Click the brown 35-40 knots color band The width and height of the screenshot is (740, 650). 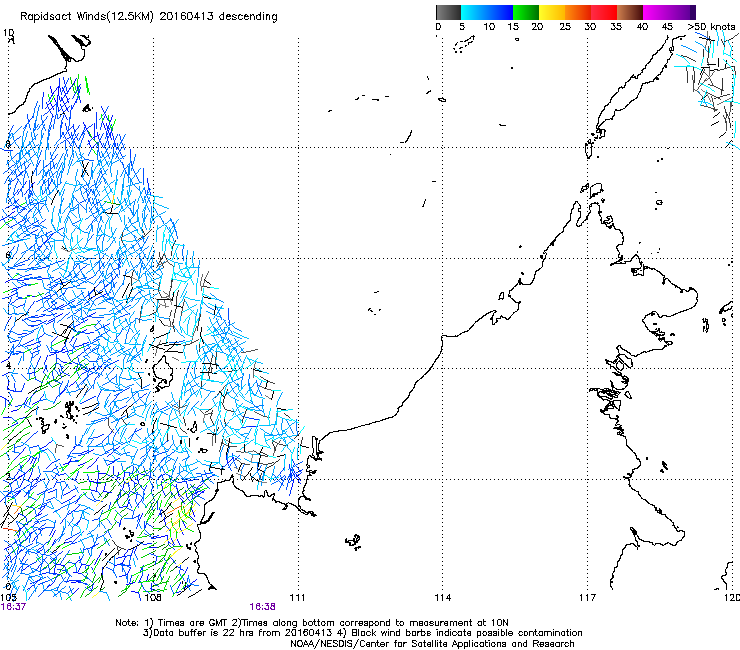point(630,12)
